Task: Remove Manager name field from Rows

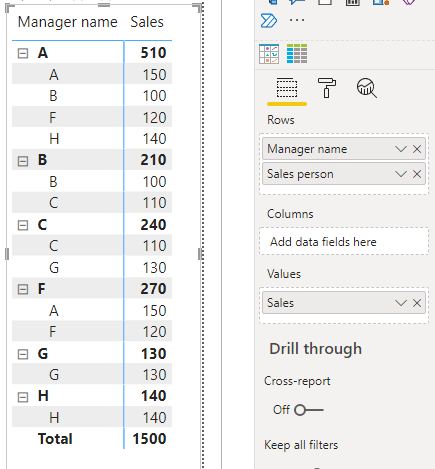Action: (x=417, y=149)
